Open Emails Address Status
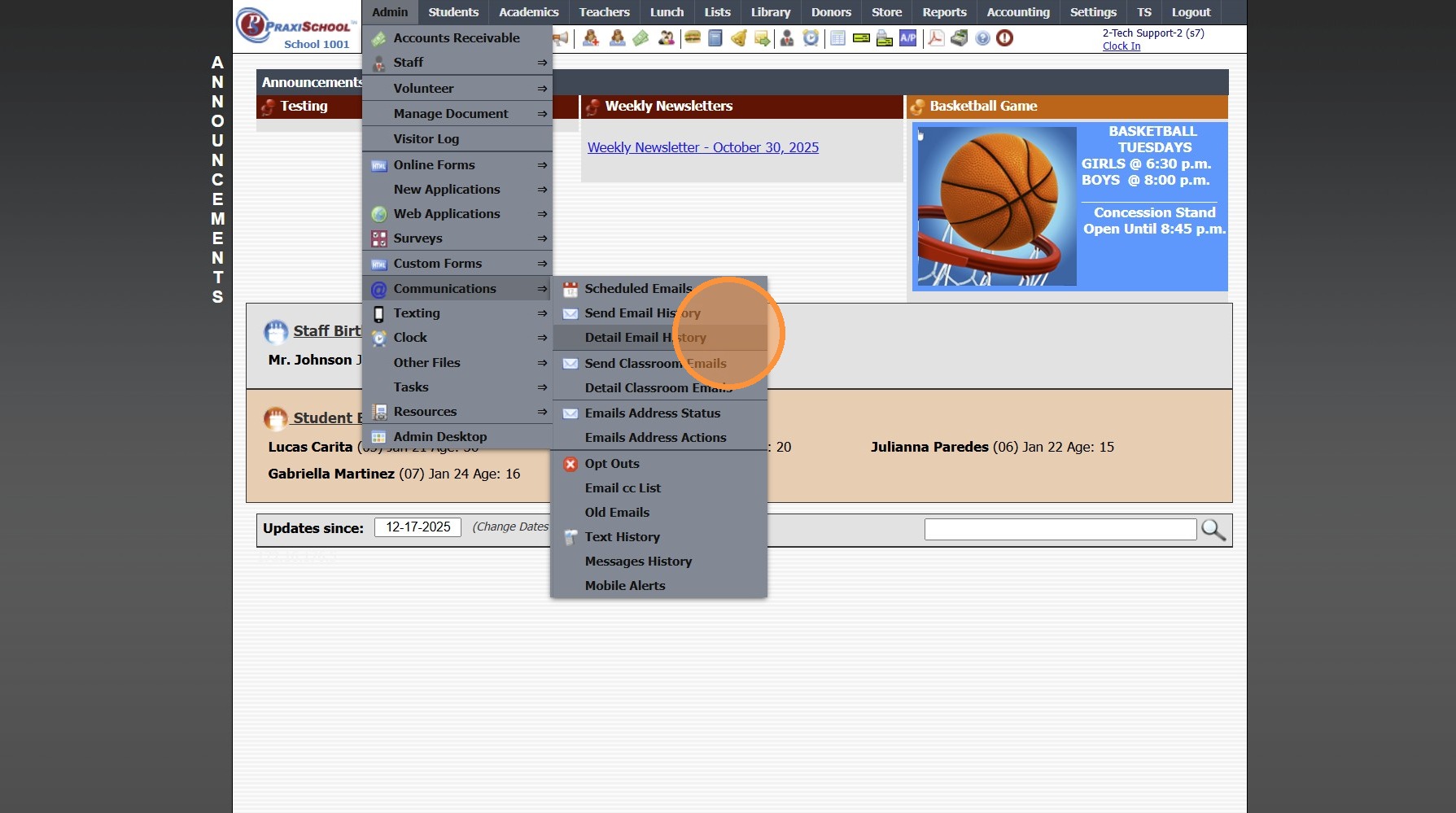Viewport: 1456px width, 813px height. click(x=659, y=413)
